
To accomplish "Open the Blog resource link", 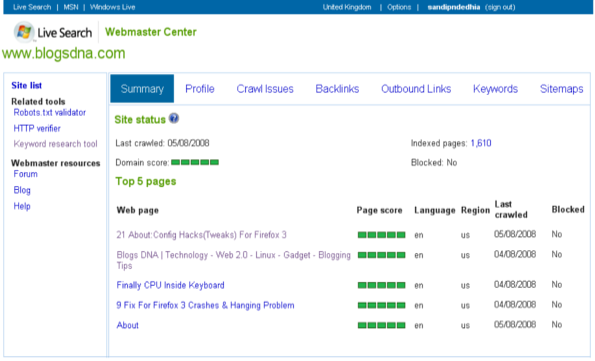I will tap(22, 190).
